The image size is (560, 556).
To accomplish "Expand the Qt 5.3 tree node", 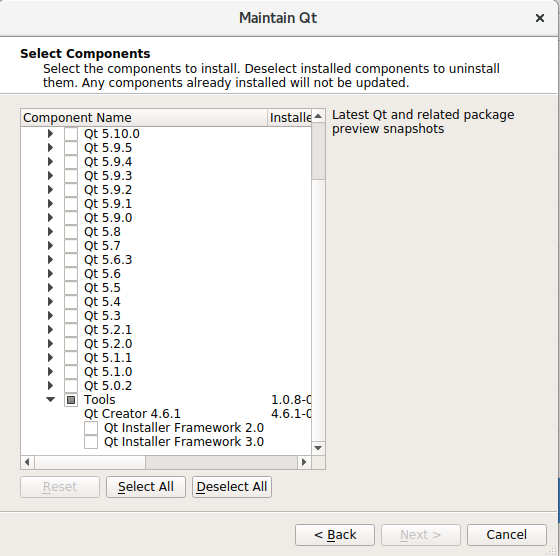I will pos(50,316).
